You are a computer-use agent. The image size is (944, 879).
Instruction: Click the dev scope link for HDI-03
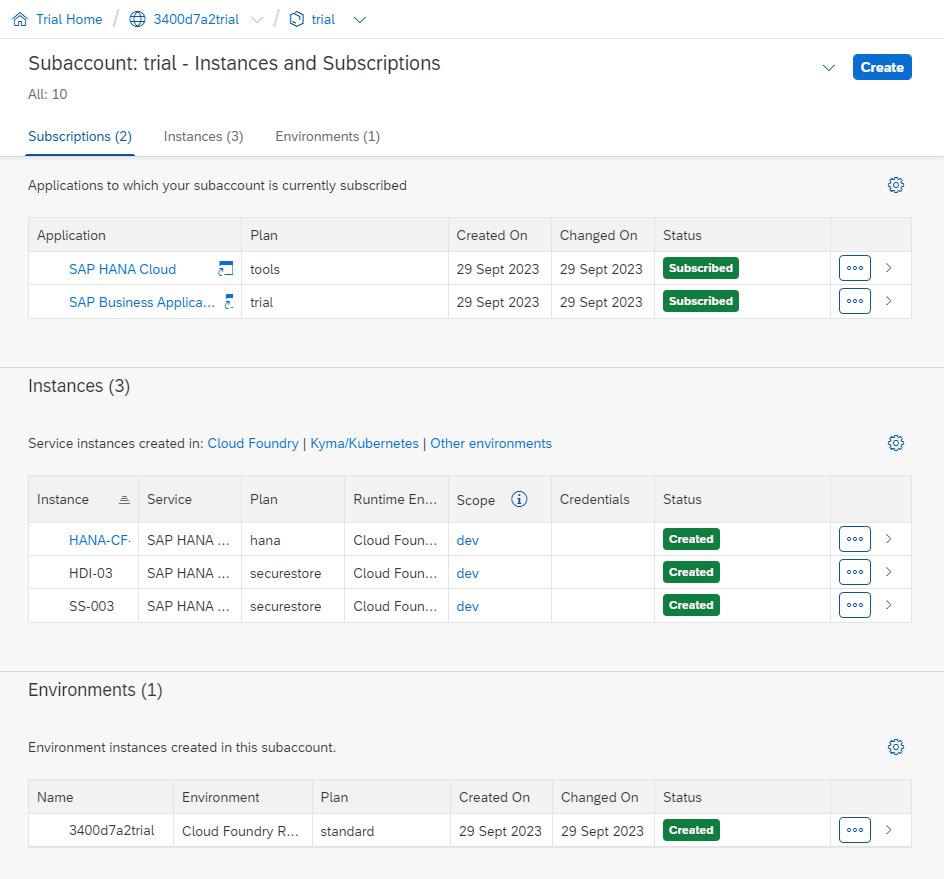click(468, 573)
